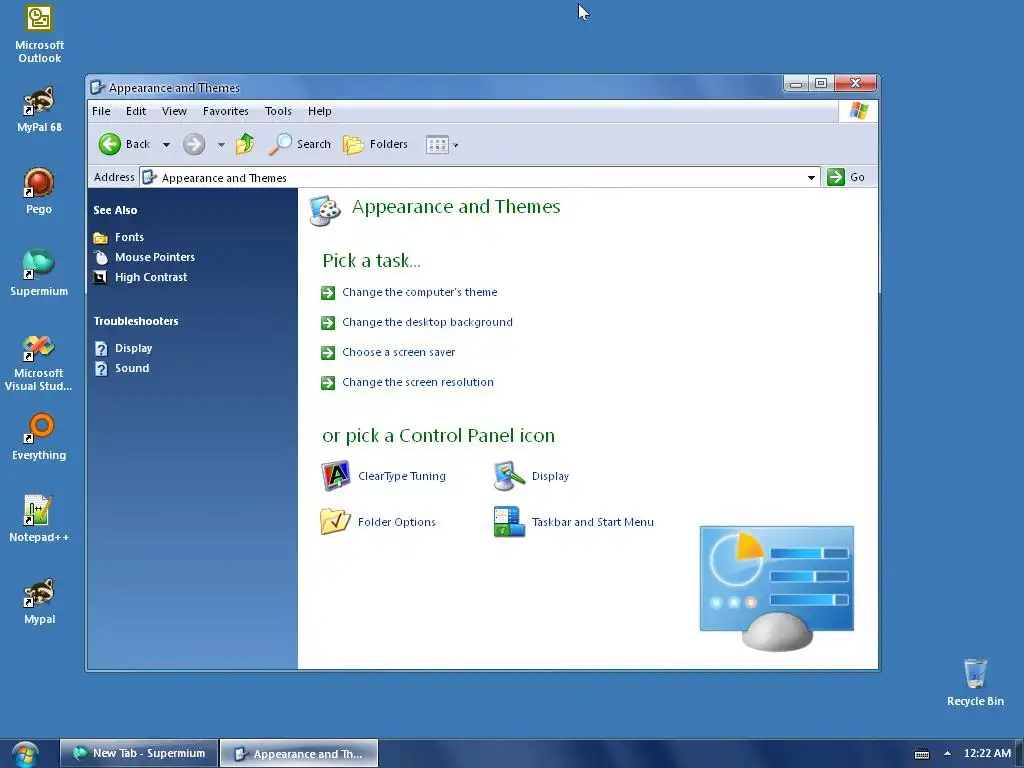Select Choose a screen saver task
Screen dimensions: 1024x768
click(398, 352)
